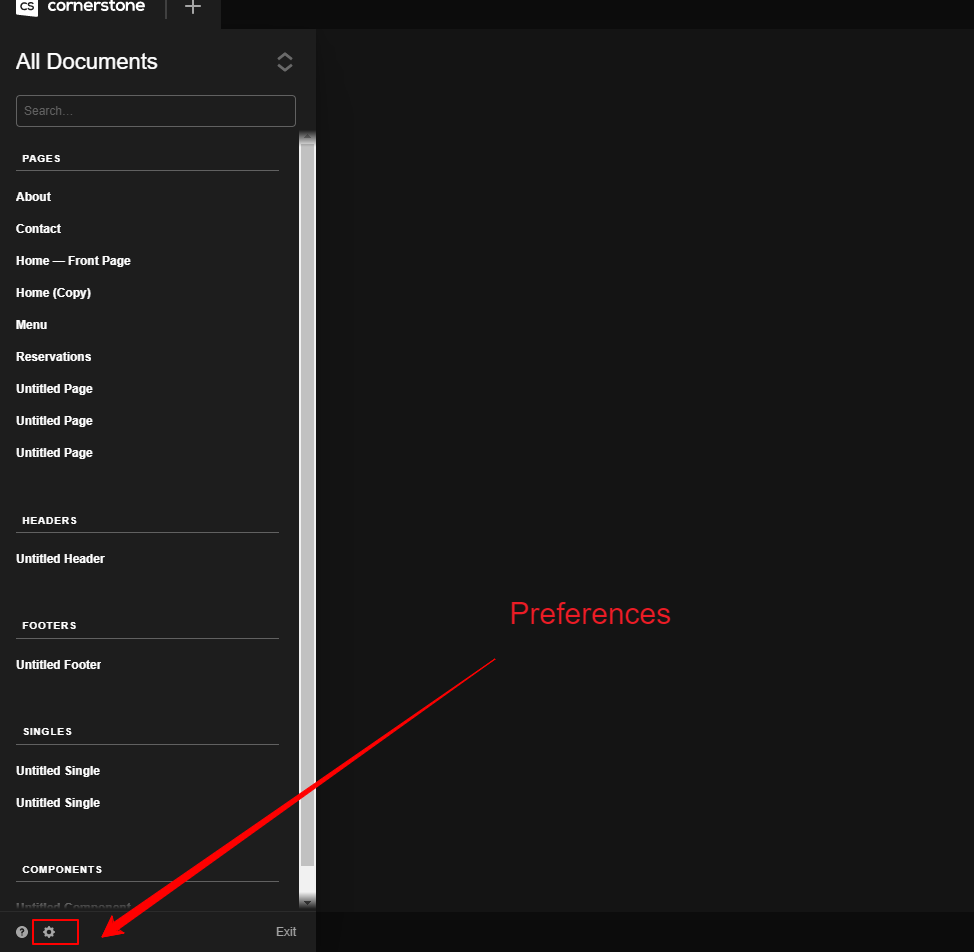Focus the Search input field
974x952 pixels.
156,111
